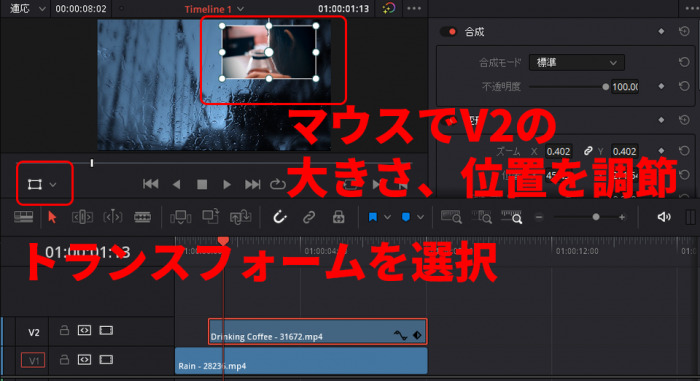
Task: Select the arrow Selection mode tool
Action: tap(52, 217)
